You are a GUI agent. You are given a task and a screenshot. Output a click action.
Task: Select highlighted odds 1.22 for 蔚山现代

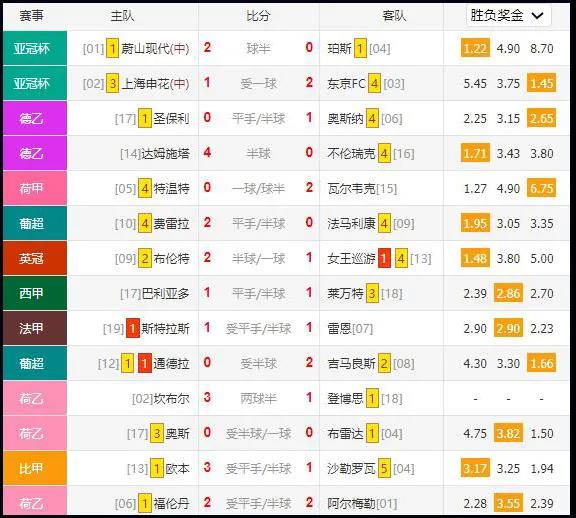pos(475,48)
